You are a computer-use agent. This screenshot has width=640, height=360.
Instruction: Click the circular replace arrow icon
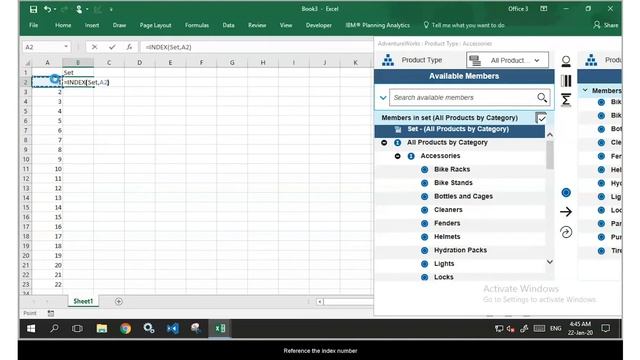pyautogui.click(x=566, y=232)
